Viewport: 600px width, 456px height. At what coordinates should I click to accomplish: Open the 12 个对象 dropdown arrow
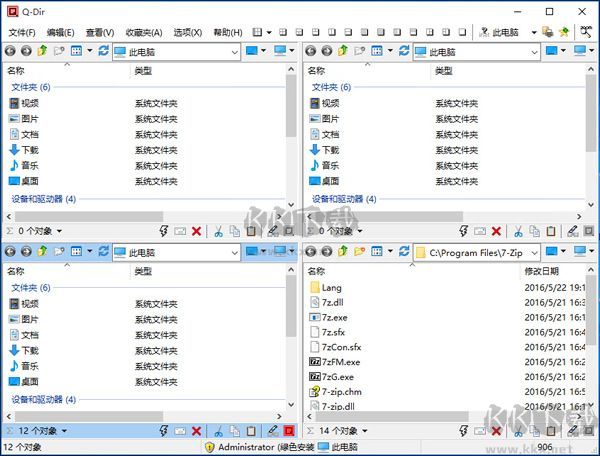(64, 431)
